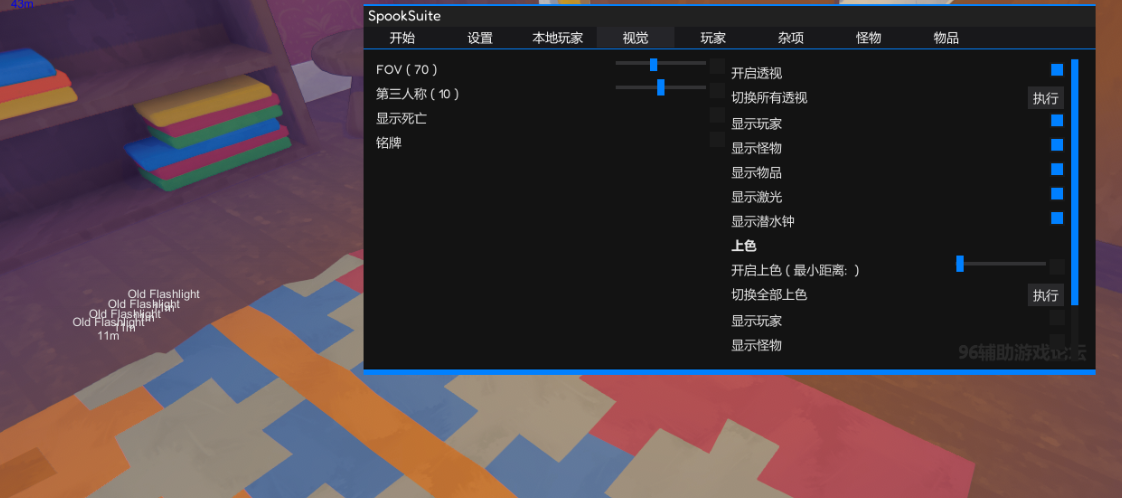Screen dimensions: 1122x498
Task: Disable the 开启透视 checkbox
Action: click(1057, 69)
